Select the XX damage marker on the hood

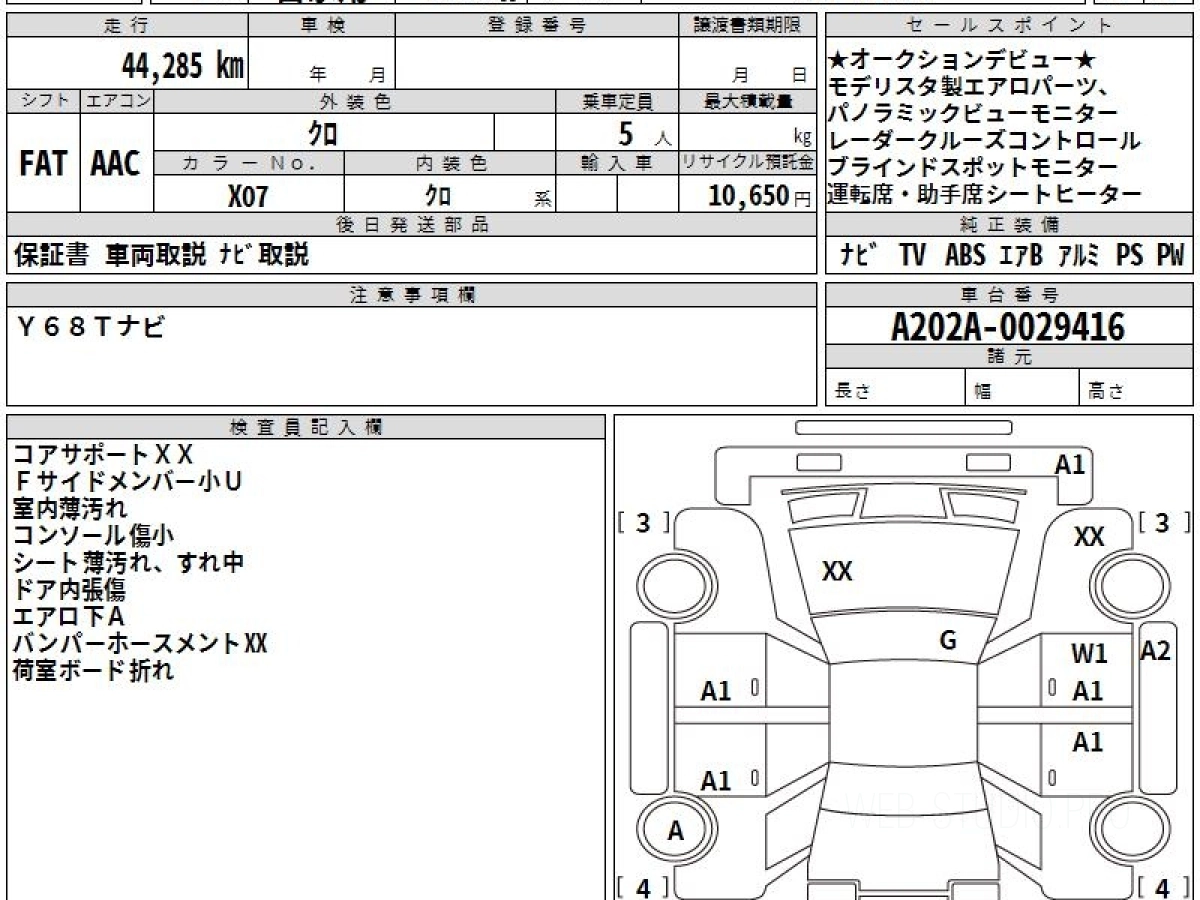(x=836, y=571)
